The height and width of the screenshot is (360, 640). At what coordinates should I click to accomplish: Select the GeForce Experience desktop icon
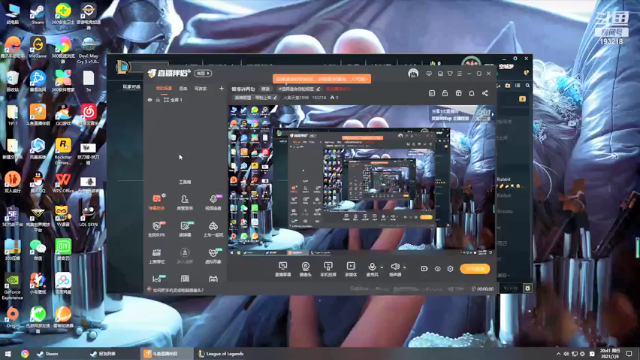coord(12,287)
